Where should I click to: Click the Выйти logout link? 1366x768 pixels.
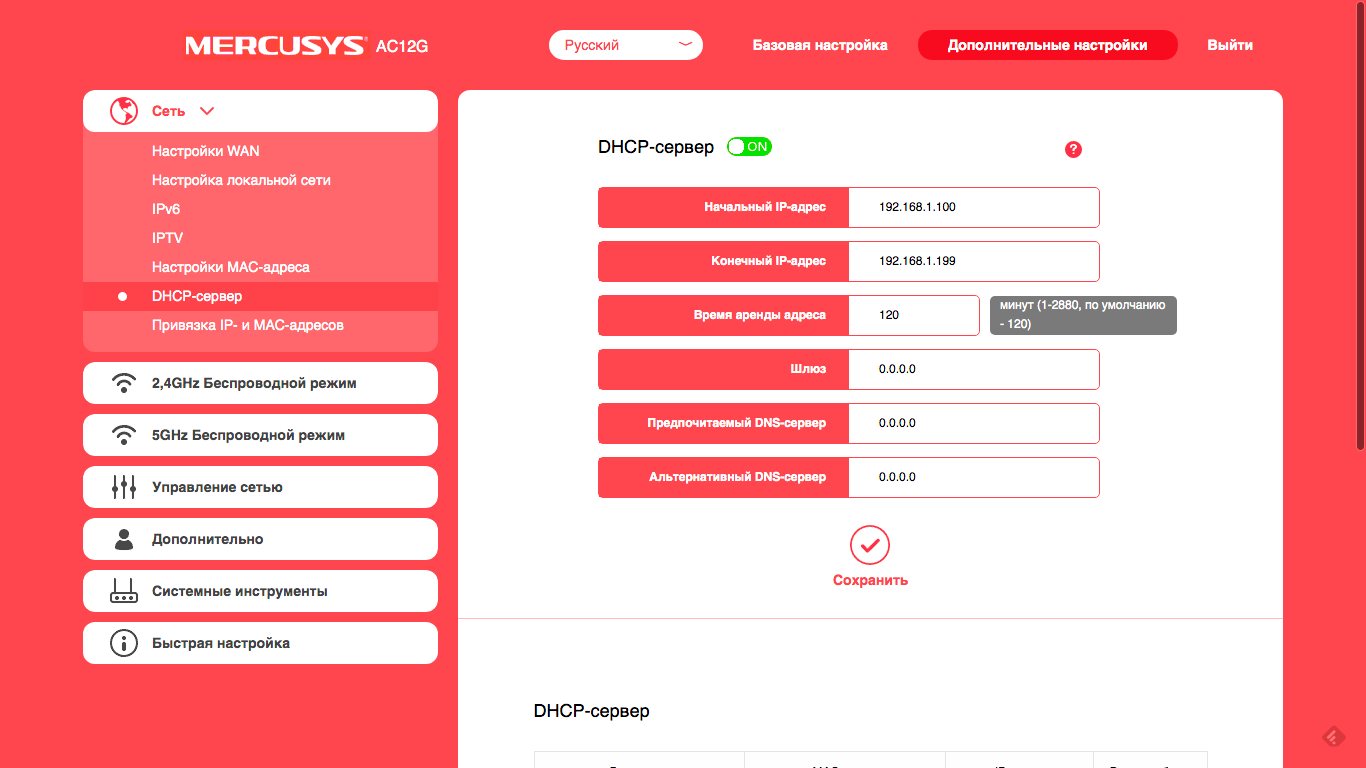pyautogui.click(x=1229, y=45)
